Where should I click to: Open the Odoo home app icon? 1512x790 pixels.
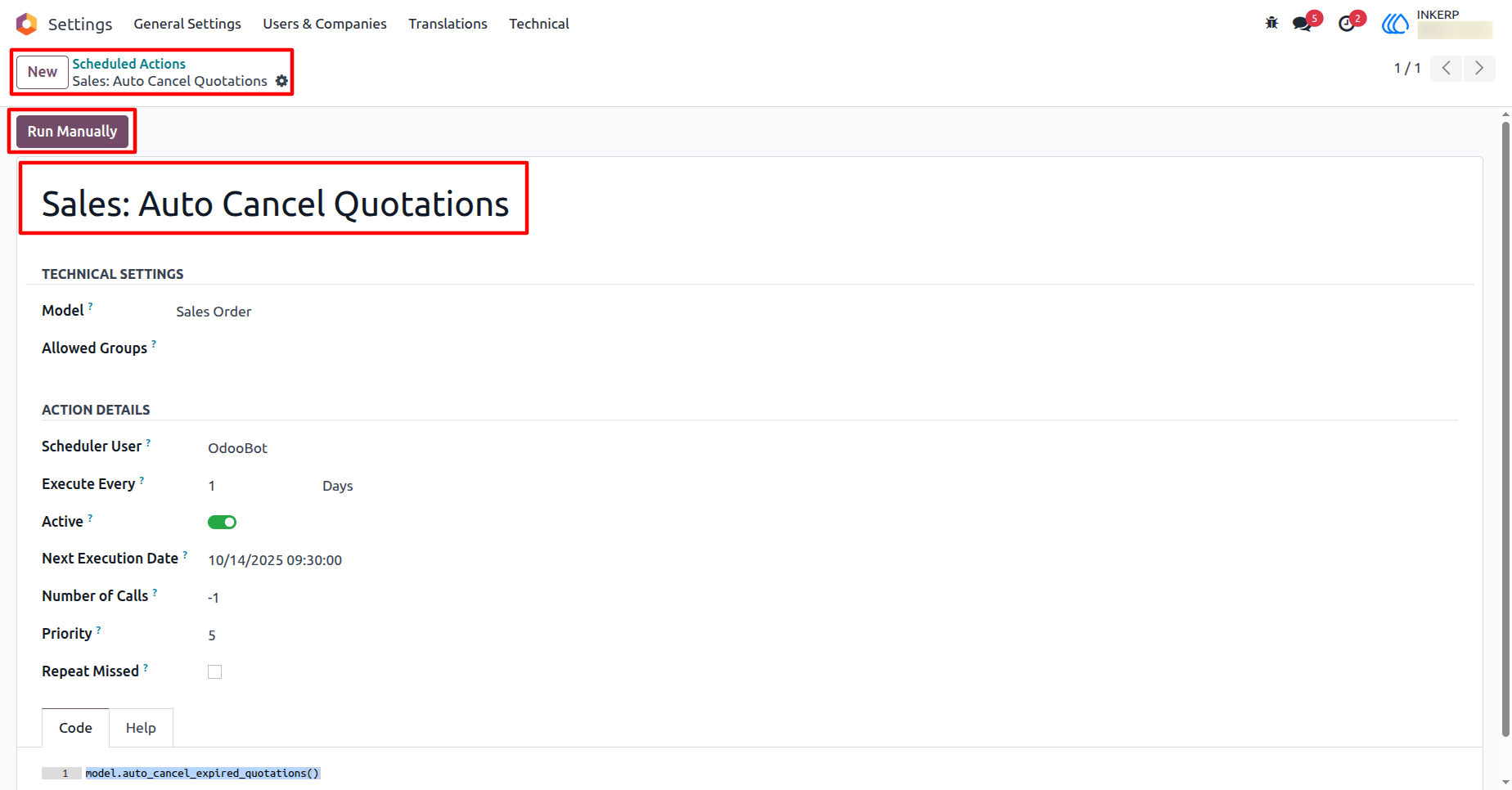26,24
